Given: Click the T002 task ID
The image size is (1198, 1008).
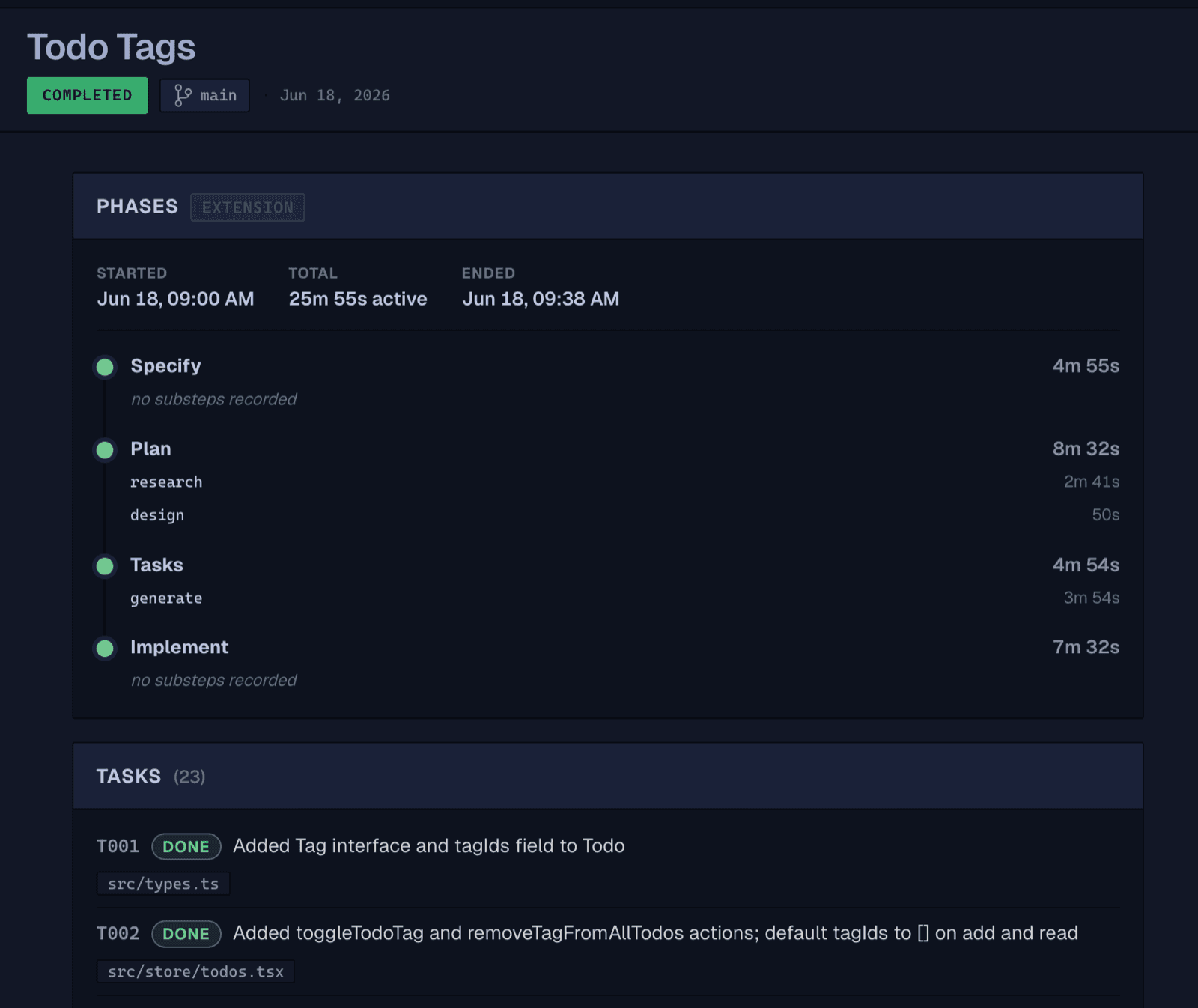Looking at the screenshot, I should click(118, 934).
